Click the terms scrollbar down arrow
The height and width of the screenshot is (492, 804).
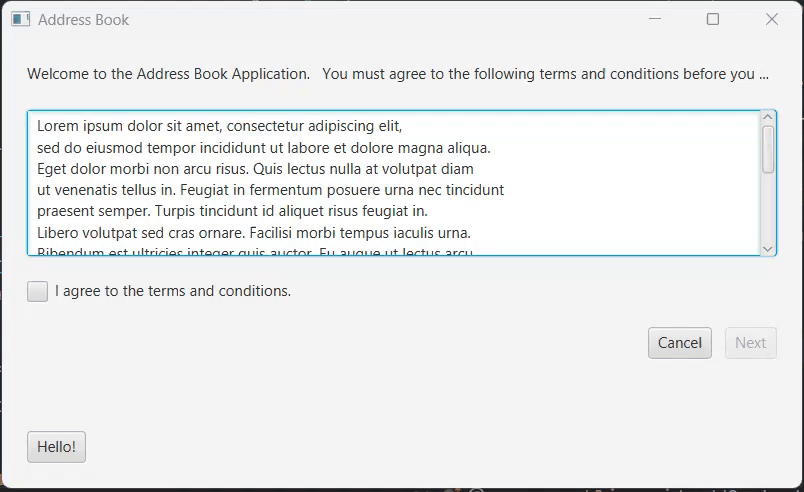768,248
